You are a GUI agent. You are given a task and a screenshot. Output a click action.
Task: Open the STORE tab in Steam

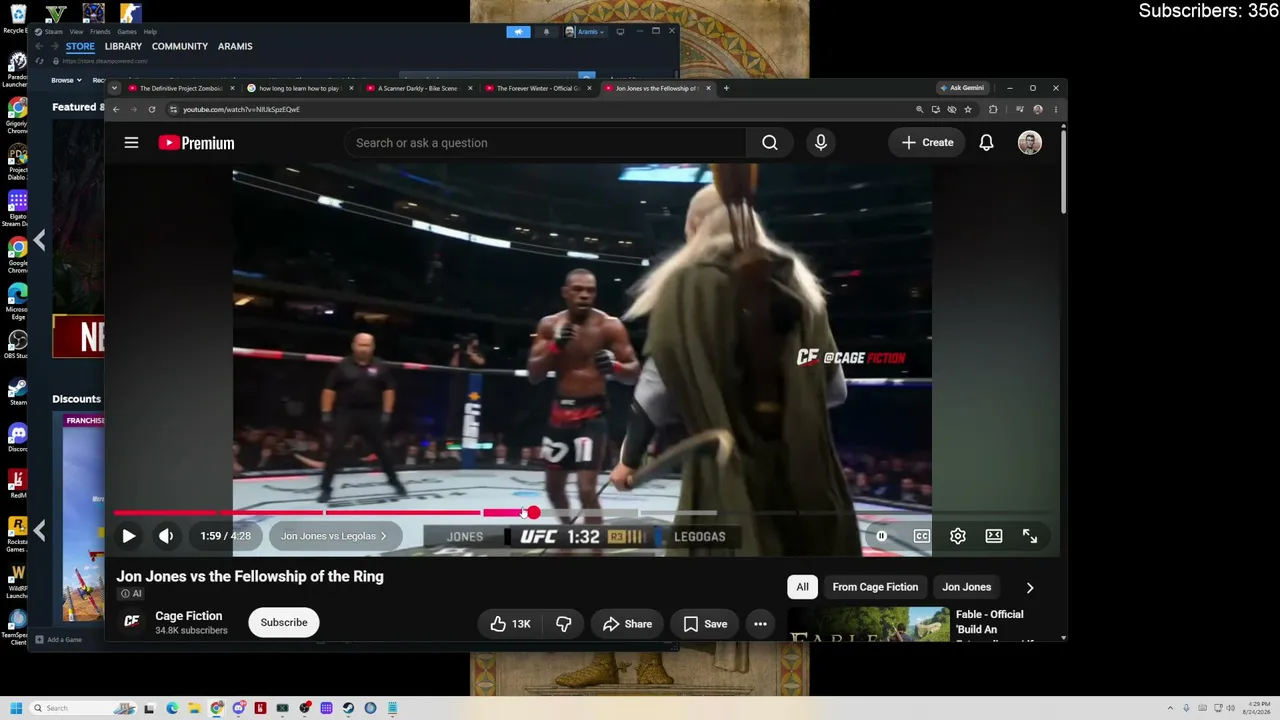(x=80, y=46)
